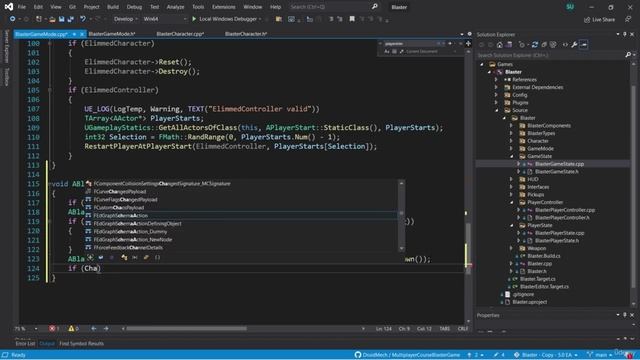Toggle regular expressions in Find panel
Image resolution: width=640 pixels, height=360 pixels.
point(402,51)
